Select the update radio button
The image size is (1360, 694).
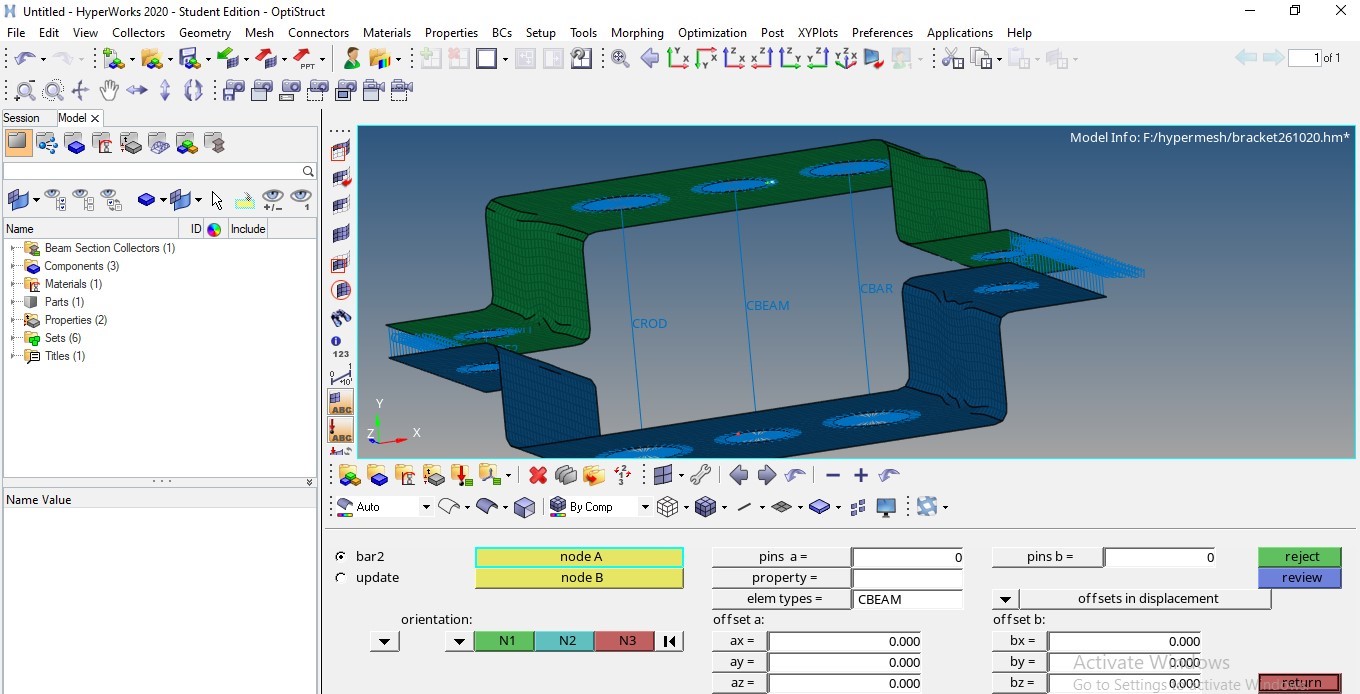pyautogui.click(x=341, y=578)
